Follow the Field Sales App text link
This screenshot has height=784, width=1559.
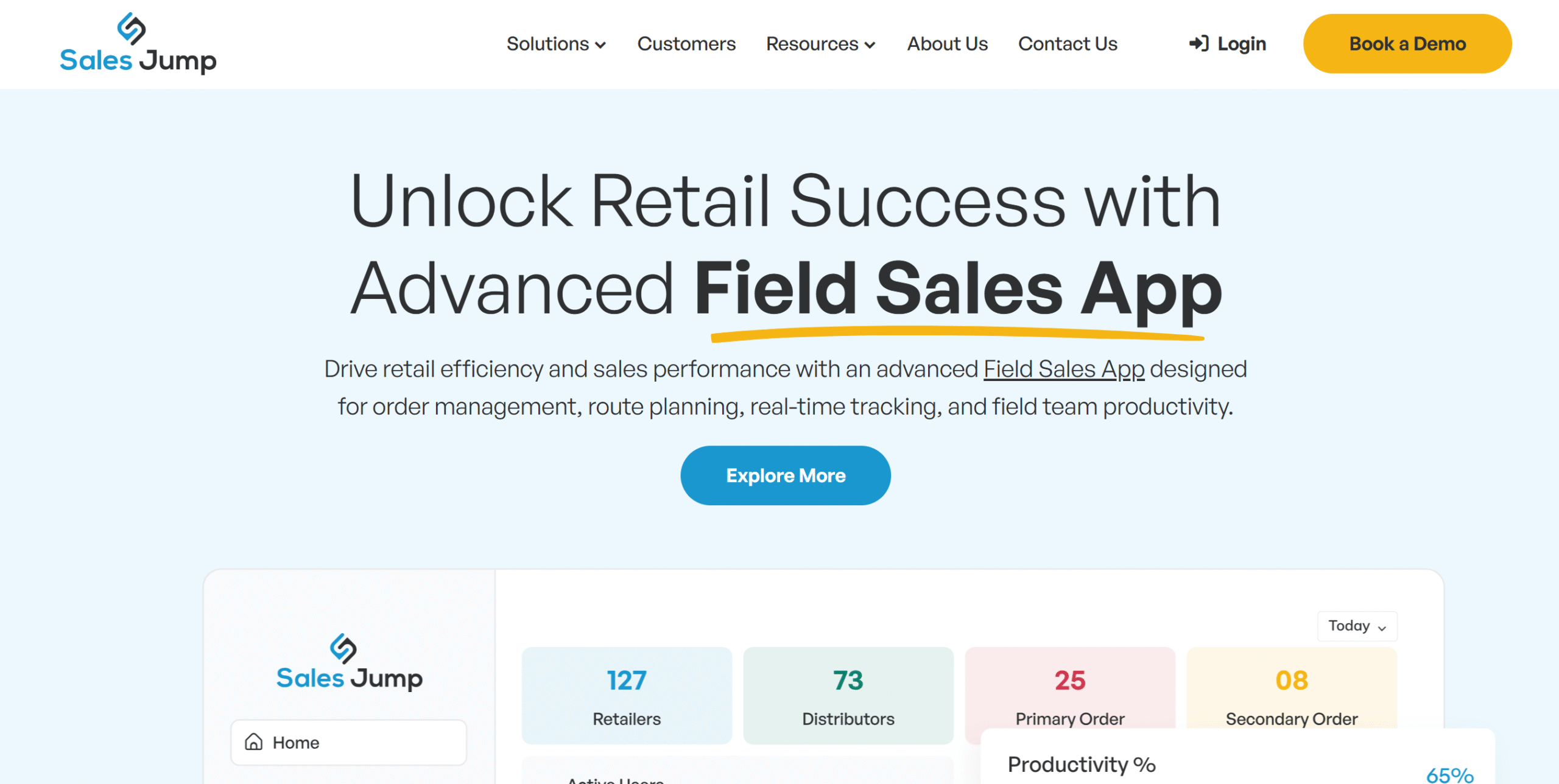coord(1064,369)
